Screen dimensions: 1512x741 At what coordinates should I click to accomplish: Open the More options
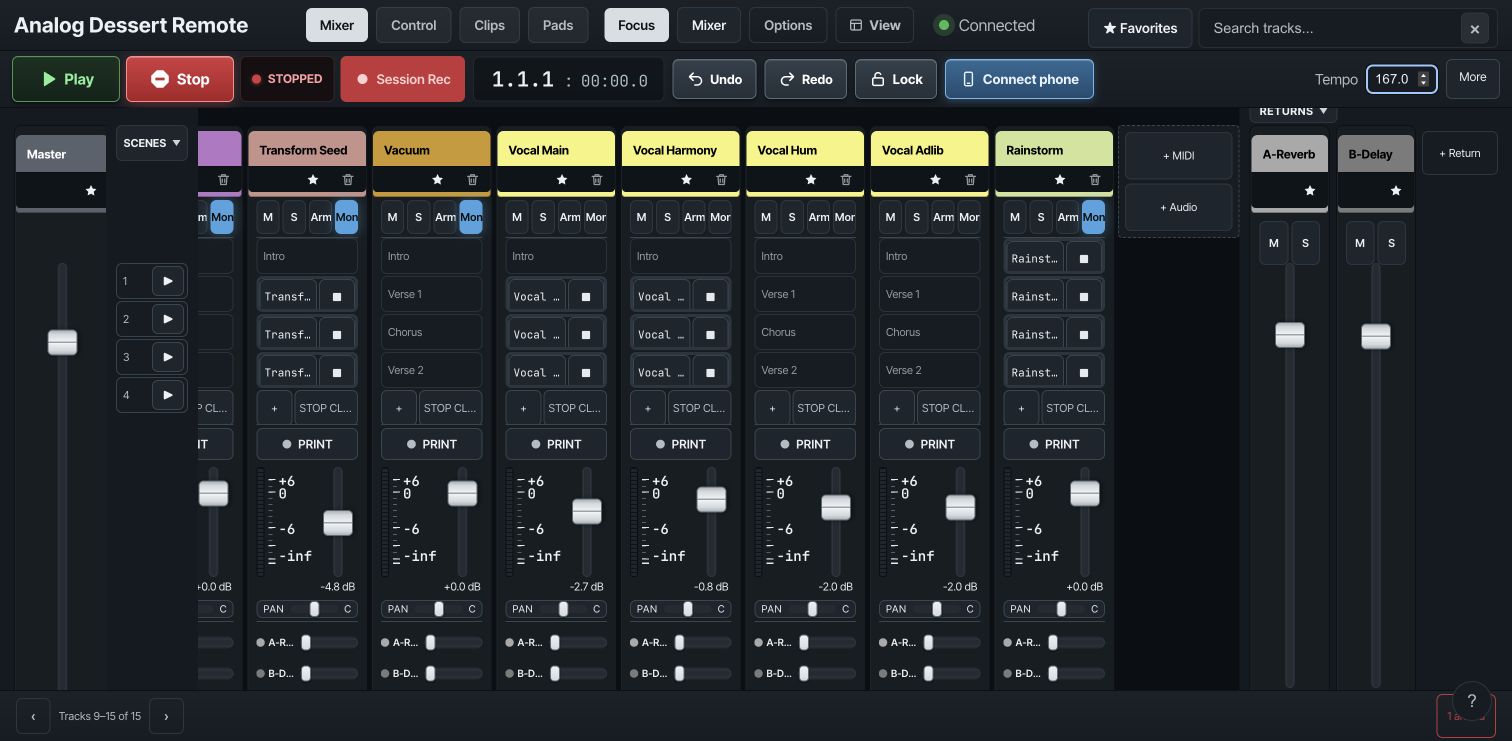point(1473,78)
